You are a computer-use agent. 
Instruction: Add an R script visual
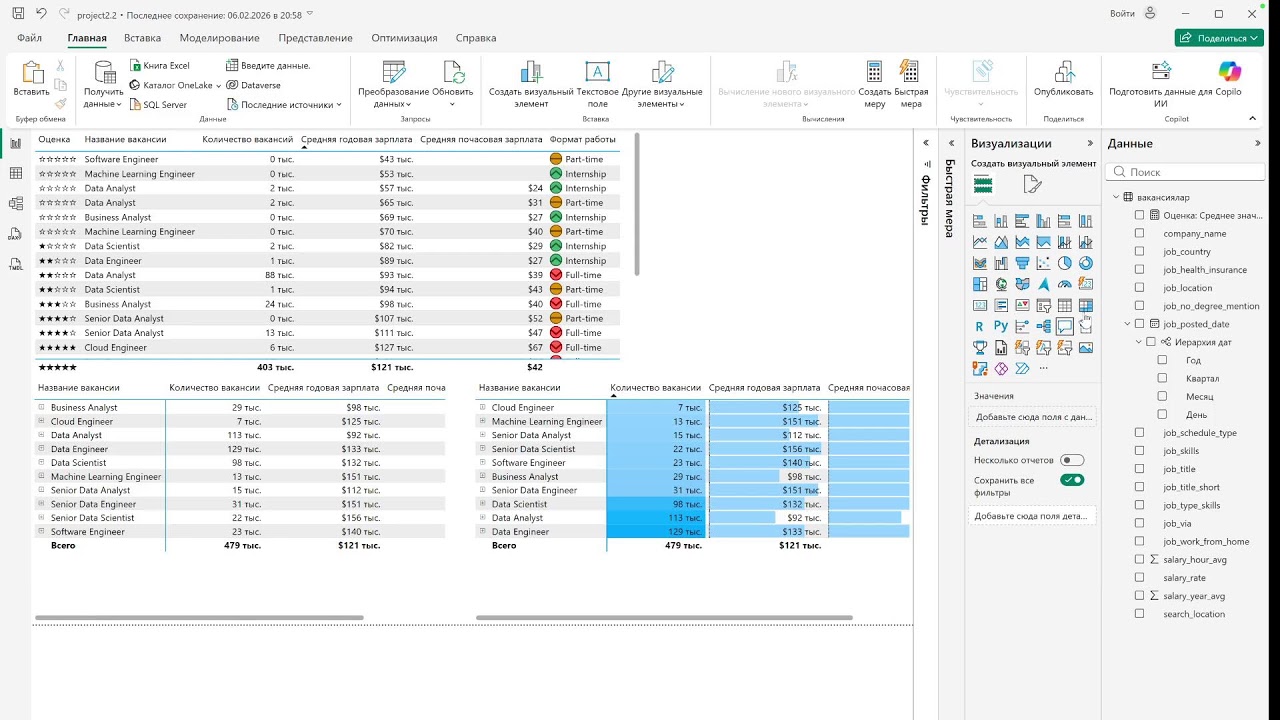[x=980, y=326]
